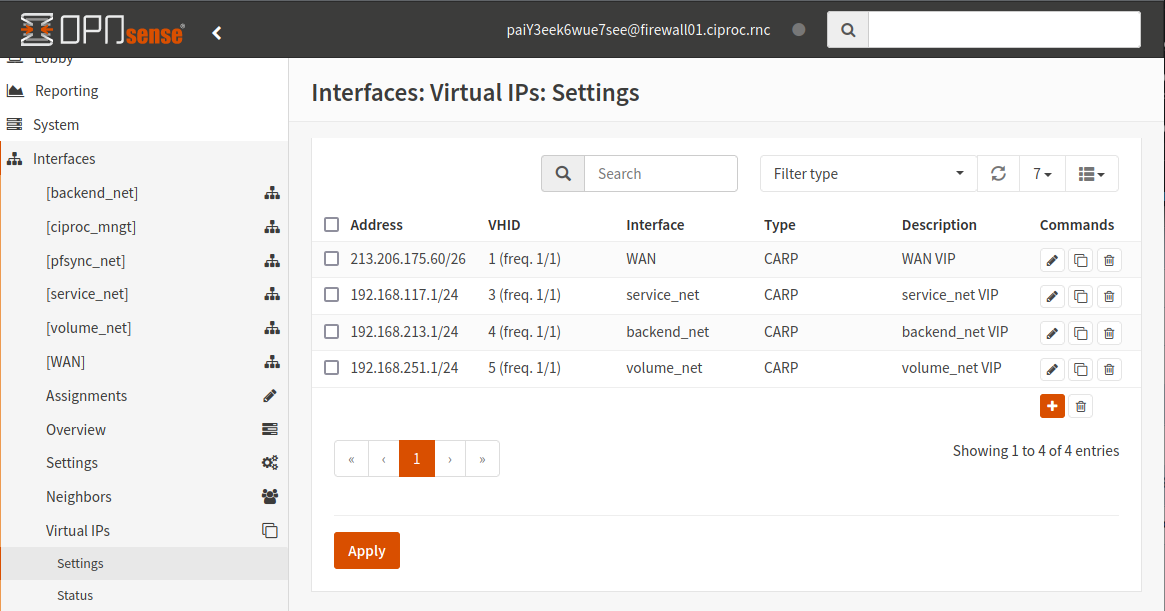The height and width of the screenshot is (611, 1165).
Task: Open the Assignments pencil icon in sidebar
Action: tap(270, 395)
